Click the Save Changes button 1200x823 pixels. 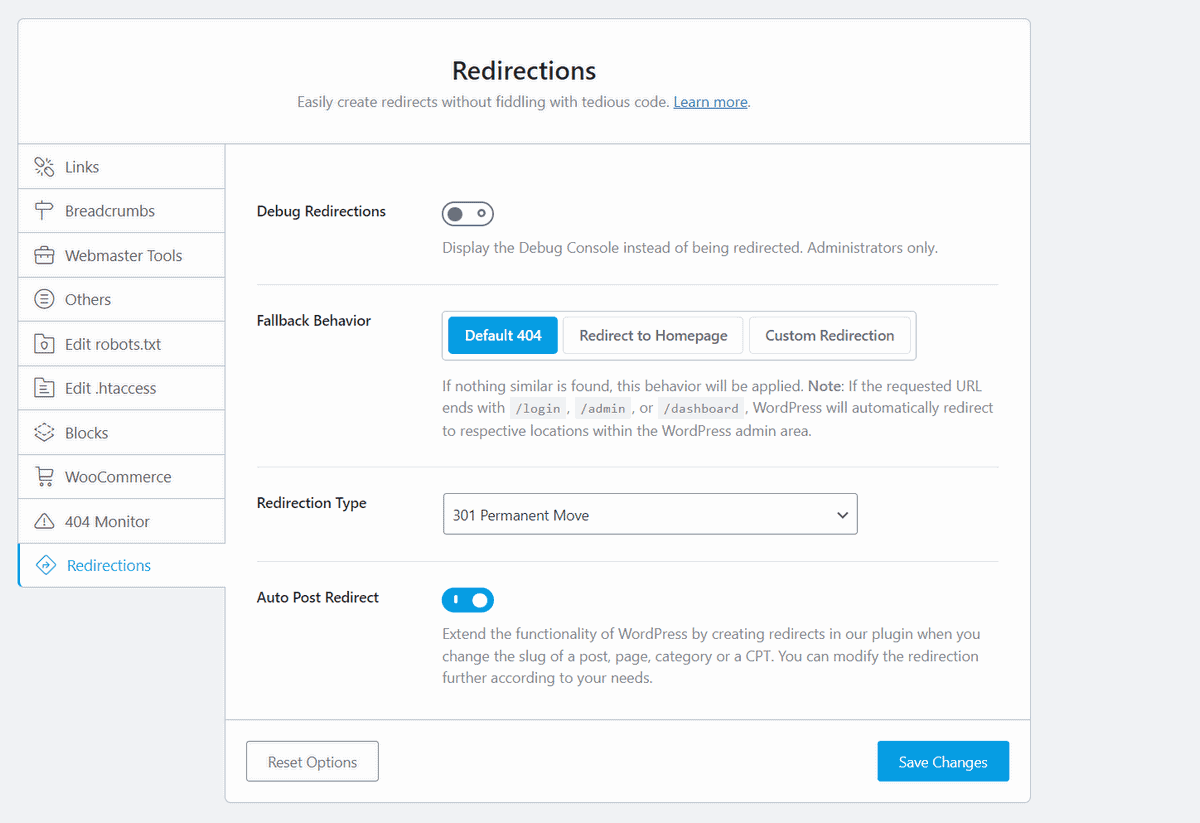(x=943, y=762)
